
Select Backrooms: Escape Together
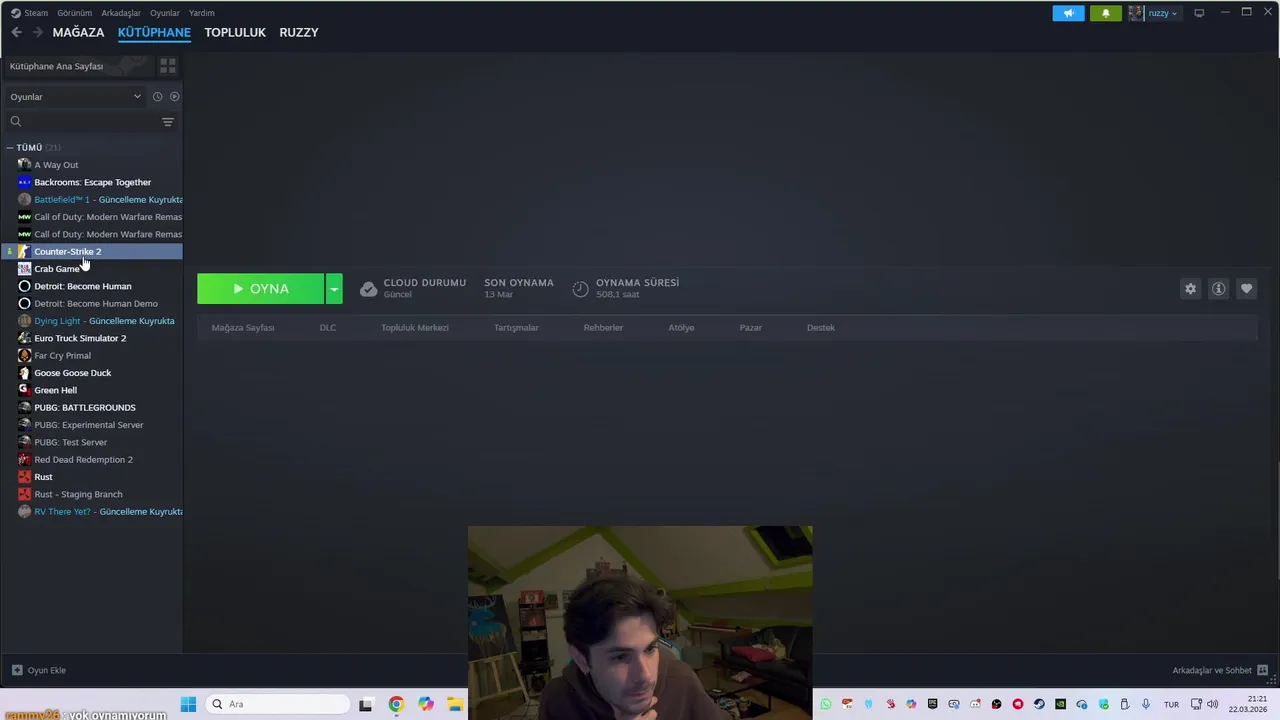91,182
